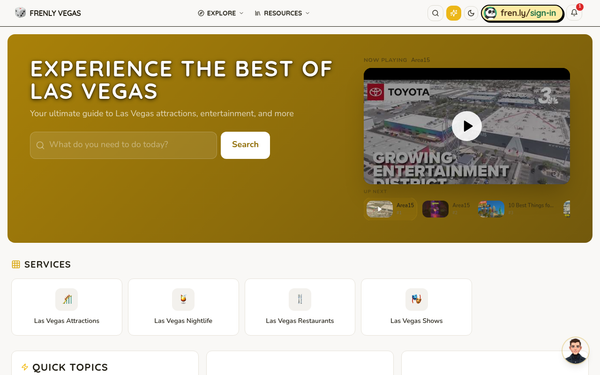Click the white Search button

pyautogui.click(x=245, y=145)
